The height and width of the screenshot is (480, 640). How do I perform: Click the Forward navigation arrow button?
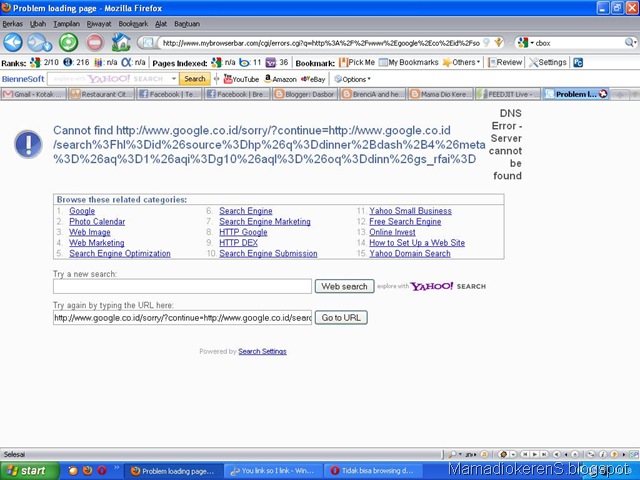click(39, 42)
